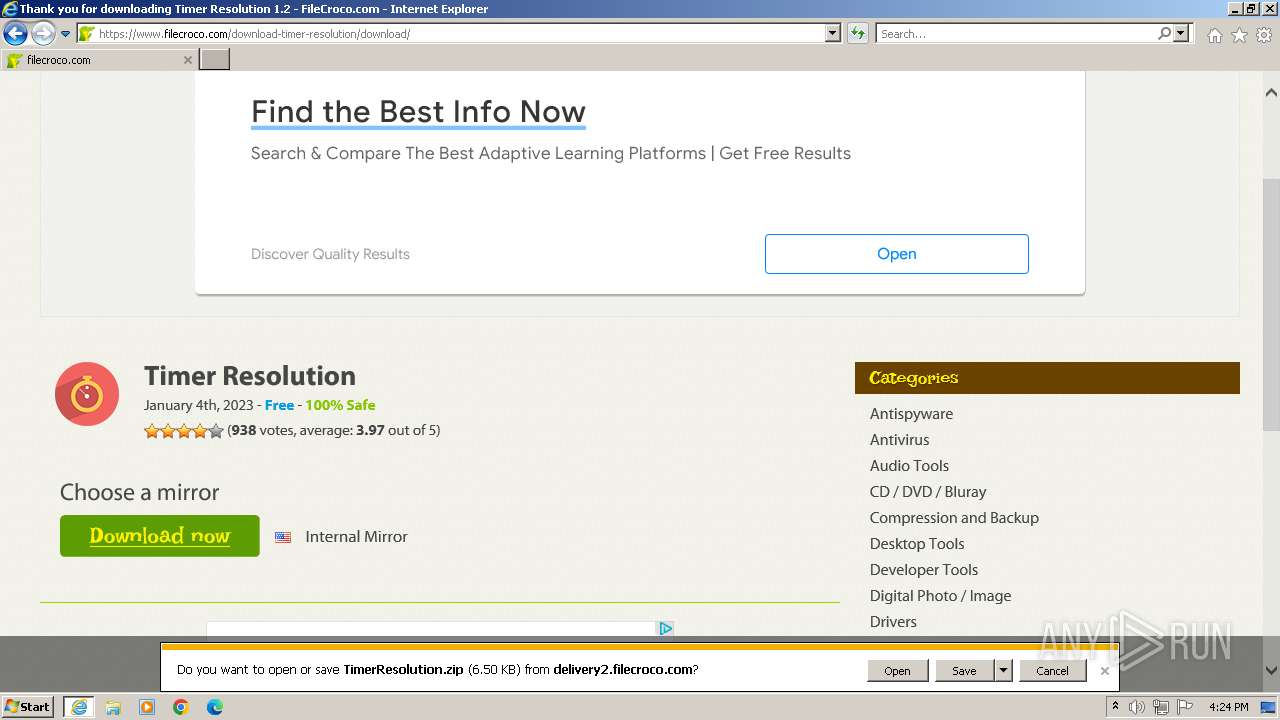Click the browser Forward arrow
Image resolution: width=1280 pixels, height=720 pixels.
tap(43, 34)
